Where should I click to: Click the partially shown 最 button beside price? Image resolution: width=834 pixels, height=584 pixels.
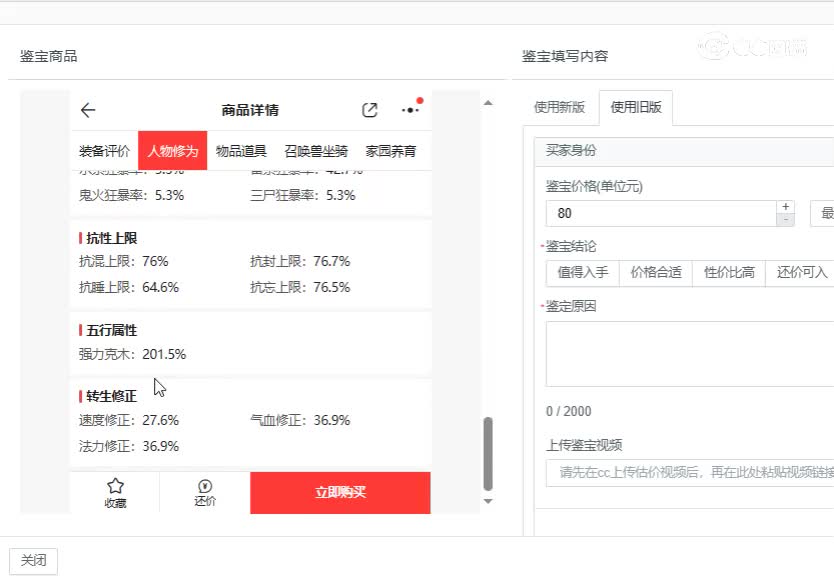822,214
